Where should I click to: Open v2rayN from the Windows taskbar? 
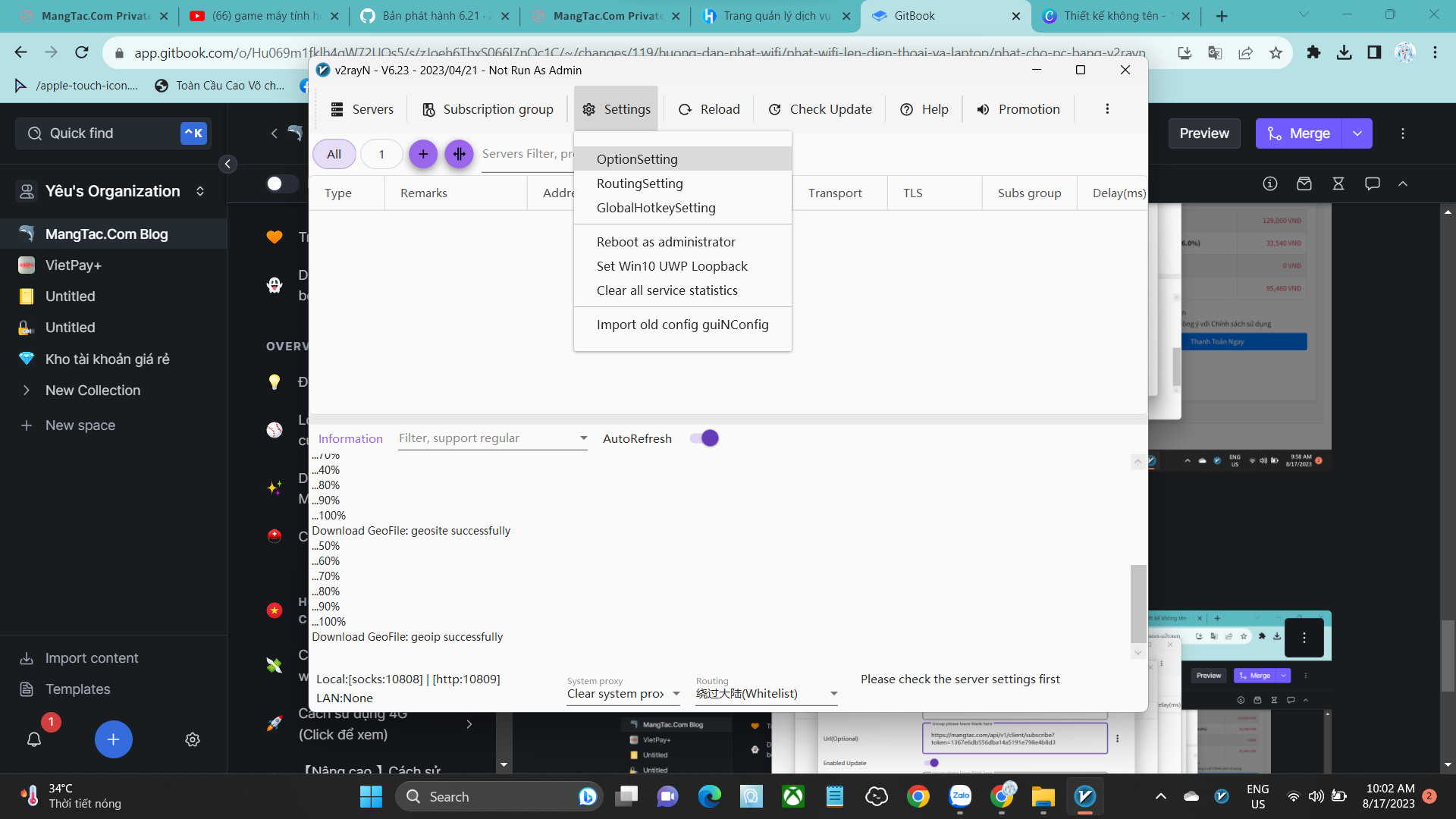pos(1084,796)
